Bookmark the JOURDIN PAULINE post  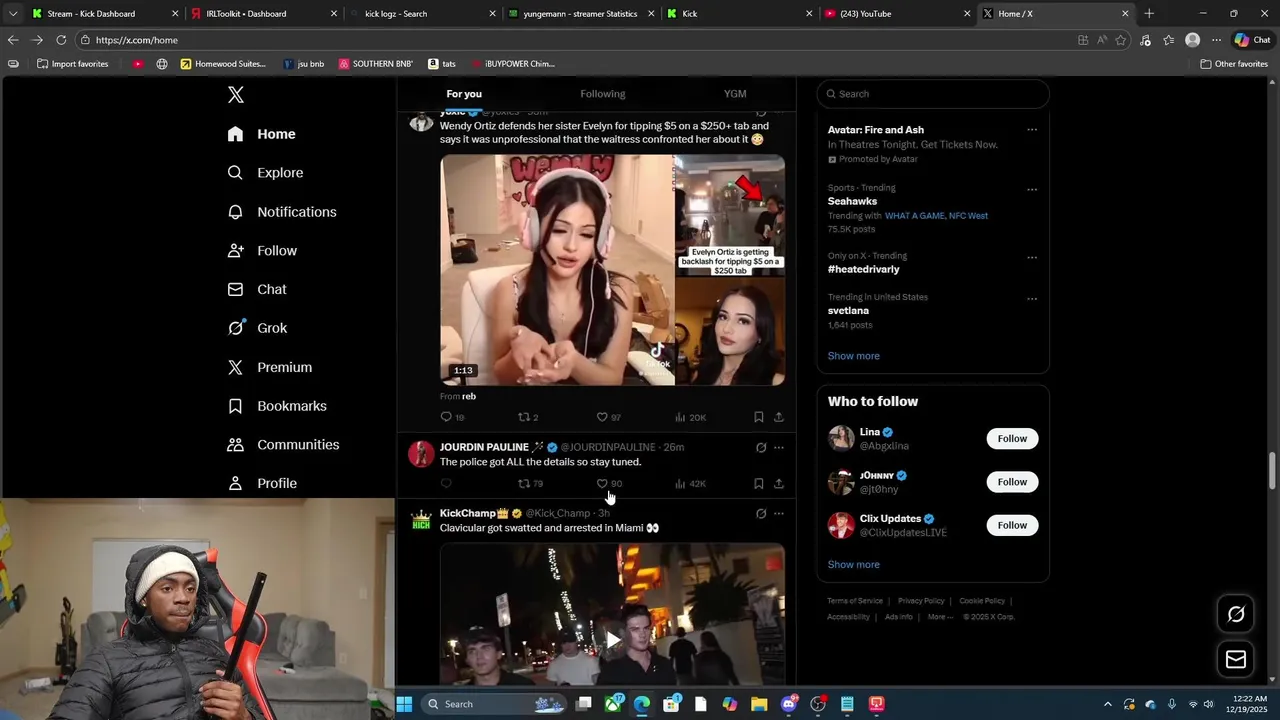coord(759,484)
